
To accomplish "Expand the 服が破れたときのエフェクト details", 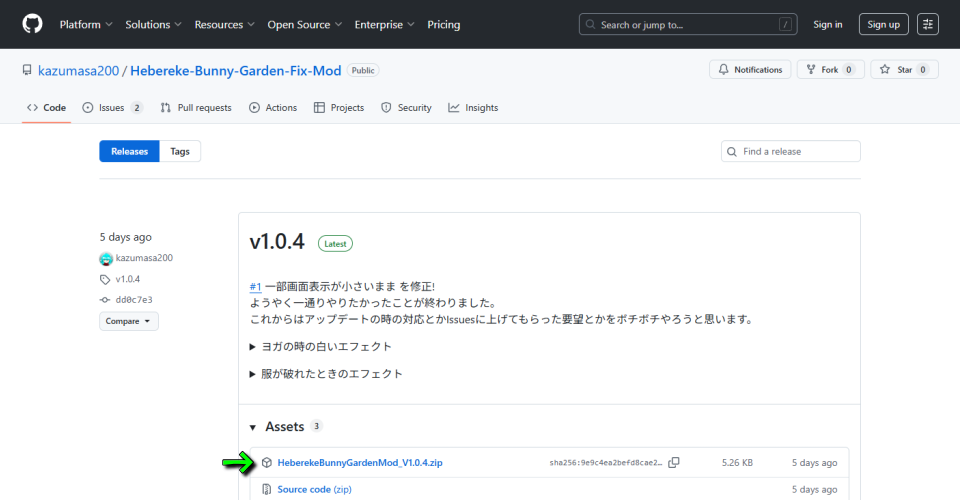I will 326,374.
